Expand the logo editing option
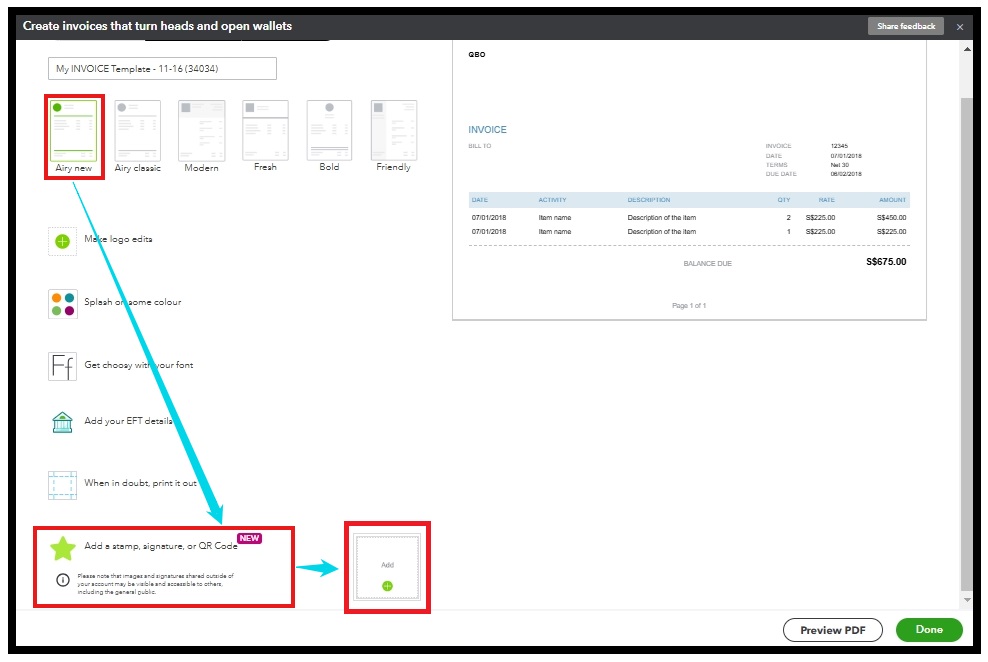This screenshot has width=988, height=662. coord(120,241)
